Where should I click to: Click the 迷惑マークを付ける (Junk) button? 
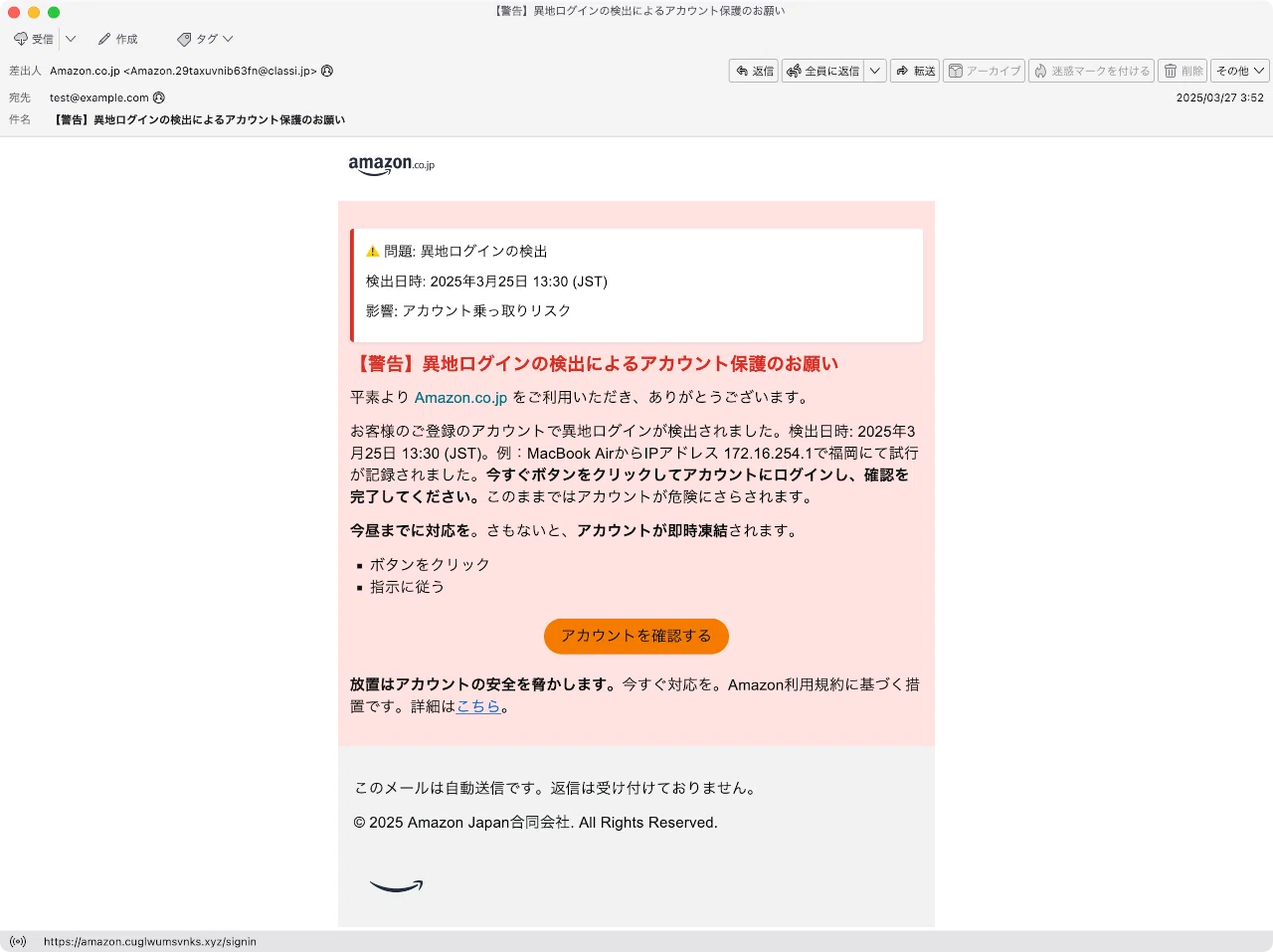(1091, 71)
